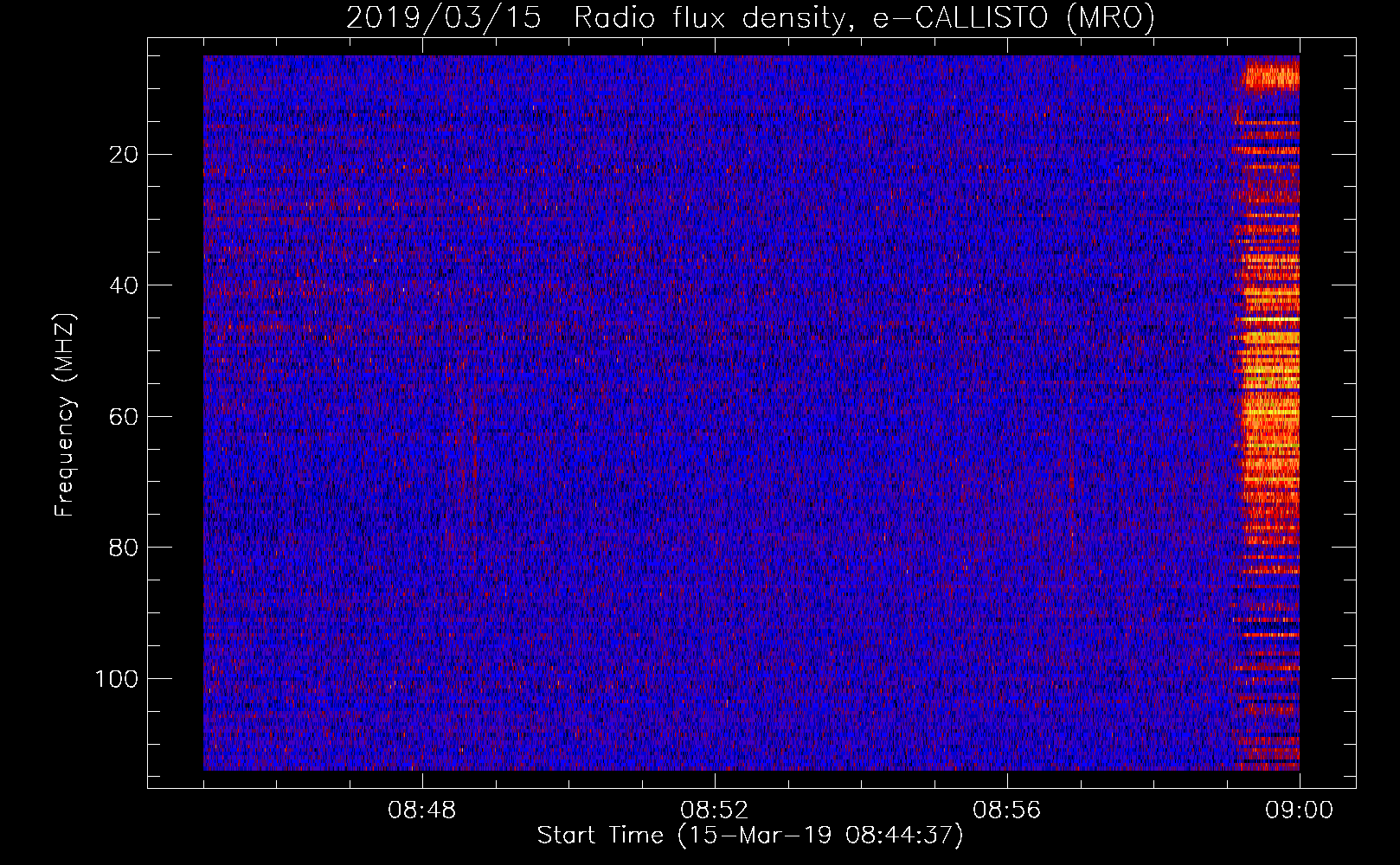Screen dimensions: 1400x865
Task: Click the 60 MHz frequency tick label
Action: tap(125, 417)
